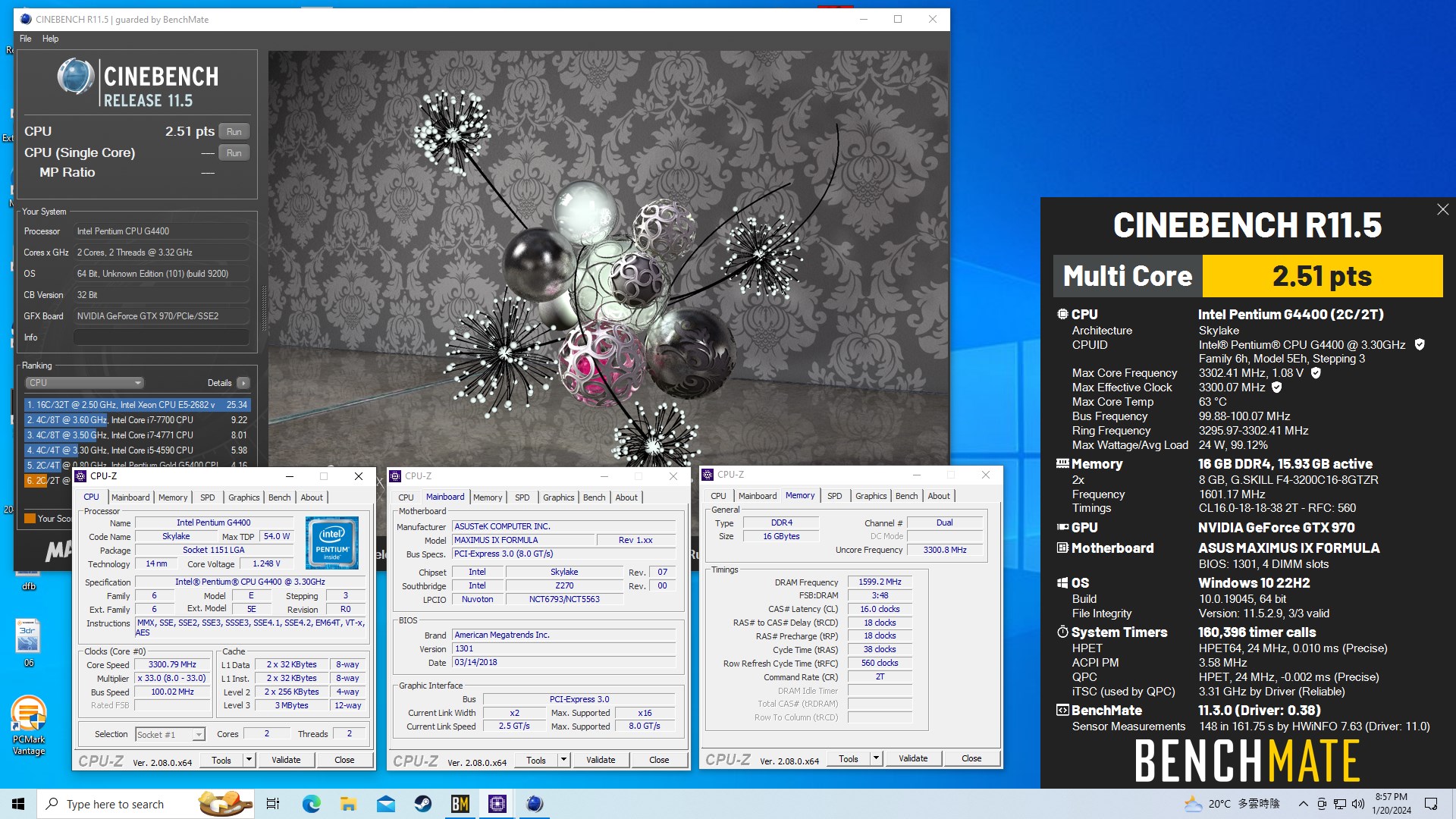1456x819 pixels.
Task: Click the Cinebench Info input field
Action: [162, 337]
